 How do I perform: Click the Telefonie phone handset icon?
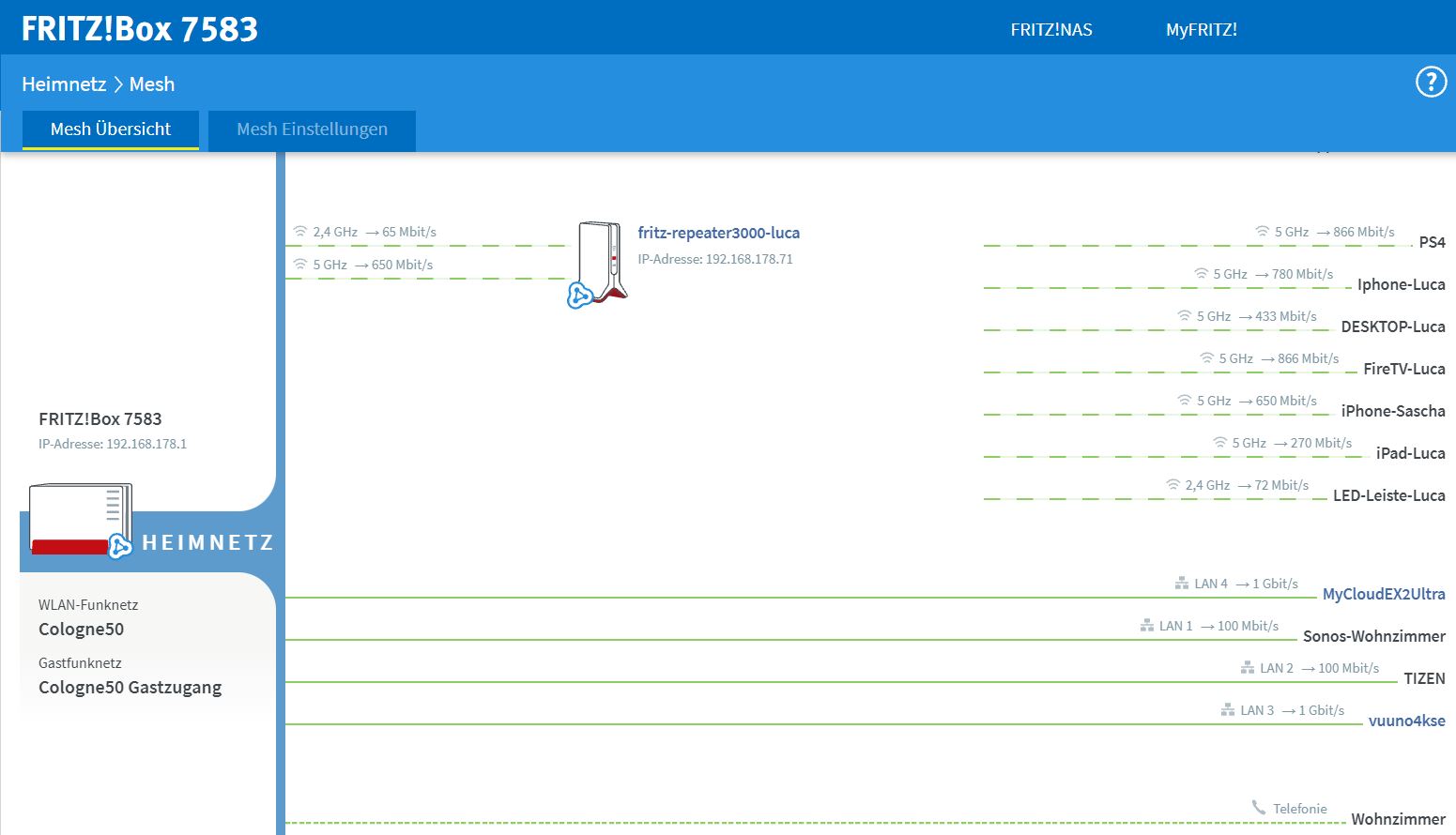coord(1259,807)
